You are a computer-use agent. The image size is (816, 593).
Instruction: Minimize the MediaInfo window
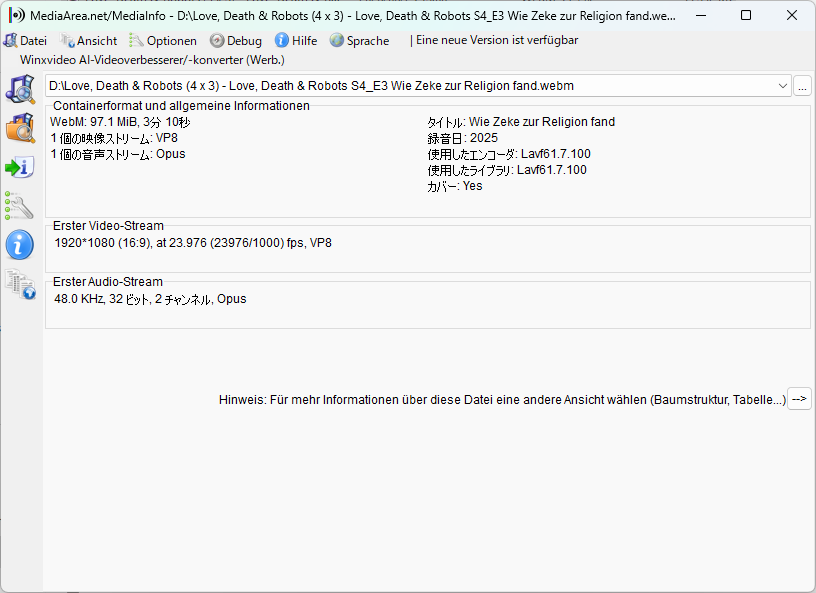(x=701, y=15)
